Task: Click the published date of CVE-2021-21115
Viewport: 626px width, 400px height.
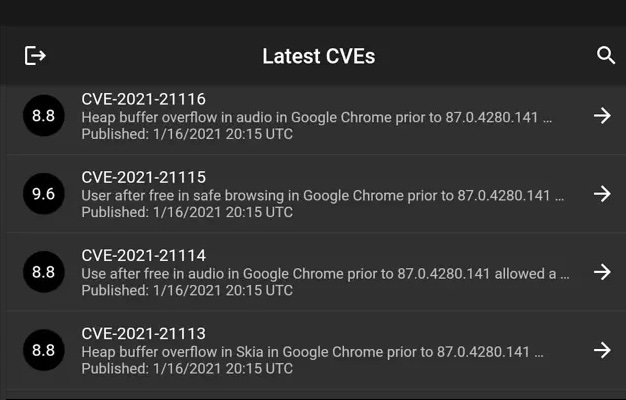Action: click(x=187, y=212)
